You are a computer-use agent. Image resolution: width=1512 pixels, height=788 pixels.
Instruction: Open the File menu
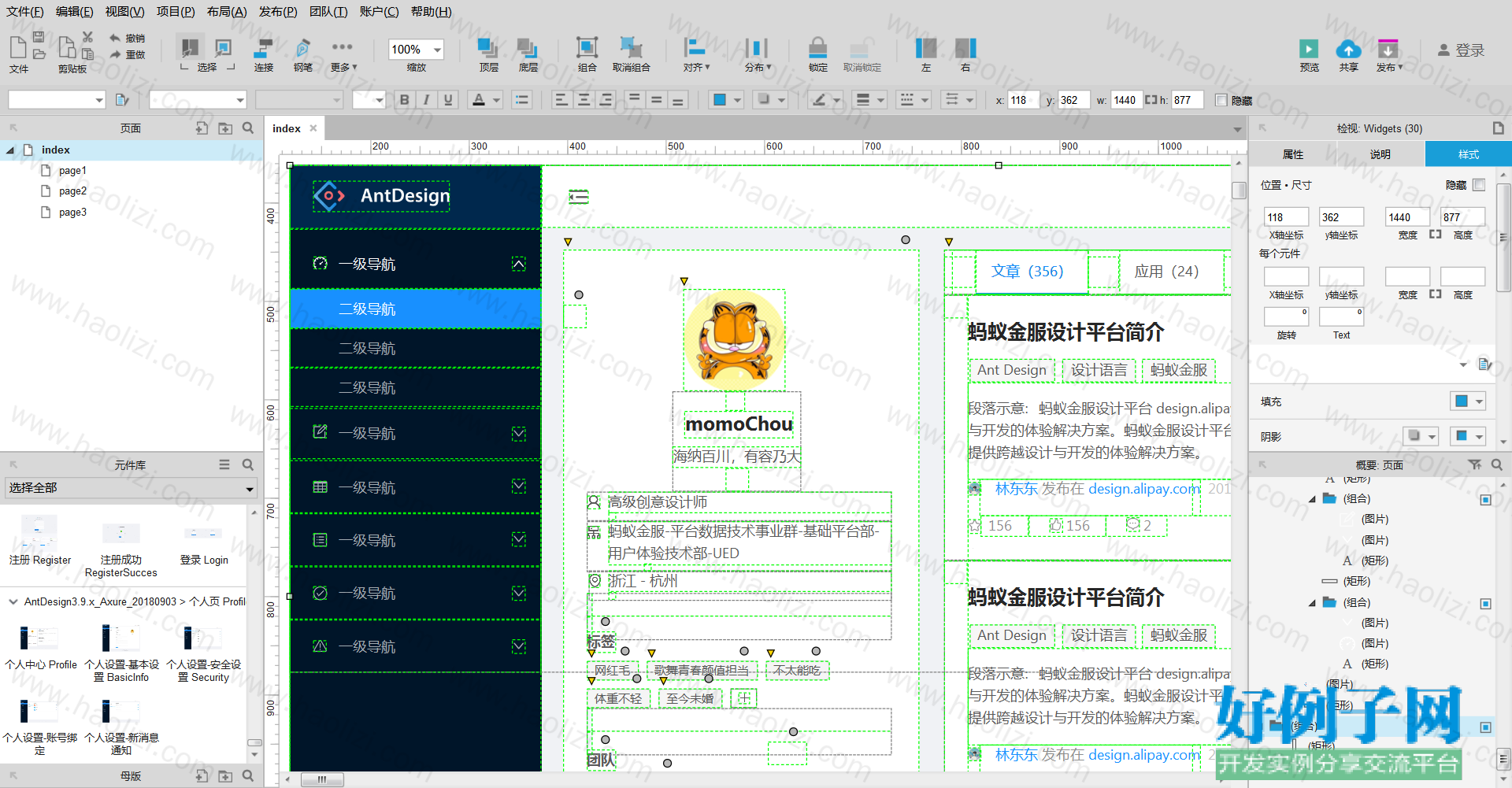pos(25,12)
